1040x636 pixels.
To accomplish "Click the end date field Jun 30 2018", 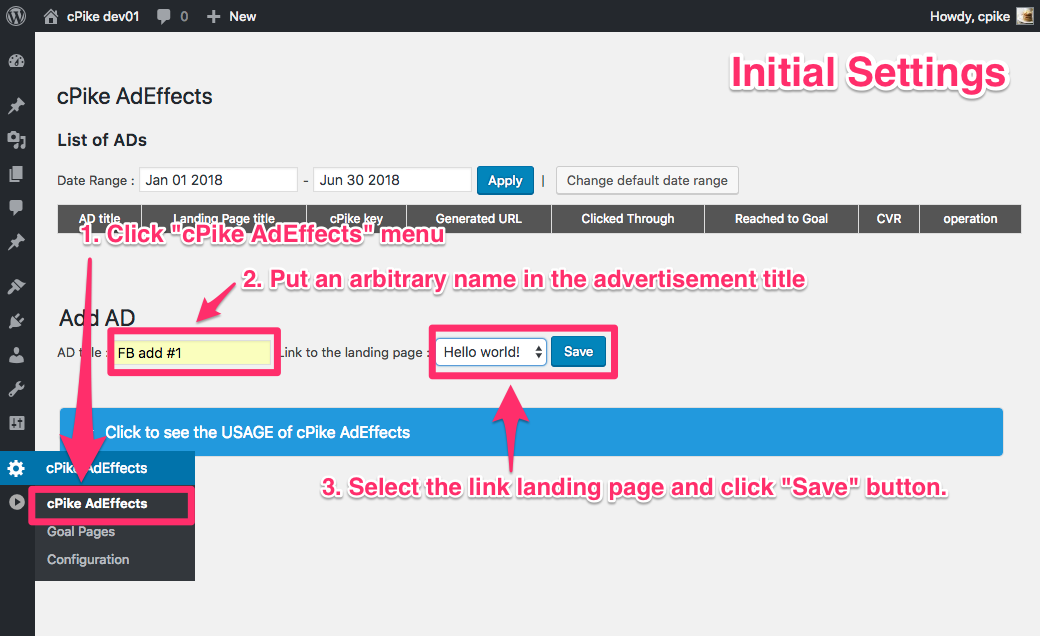I will tap(393, 180).
